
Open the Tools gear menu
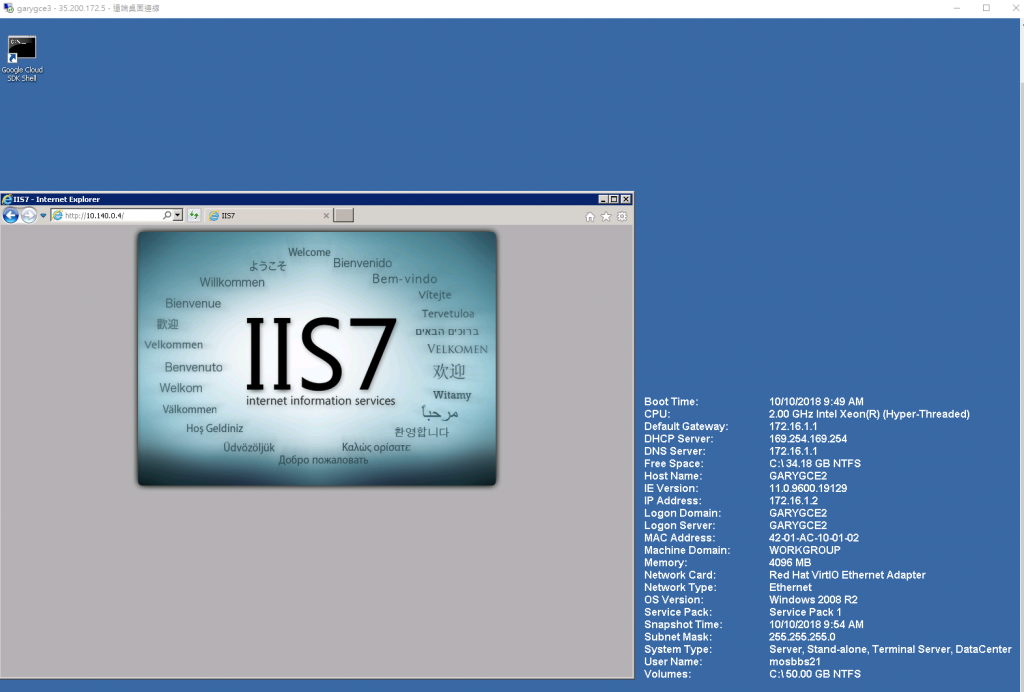click(x=622, y=217)
